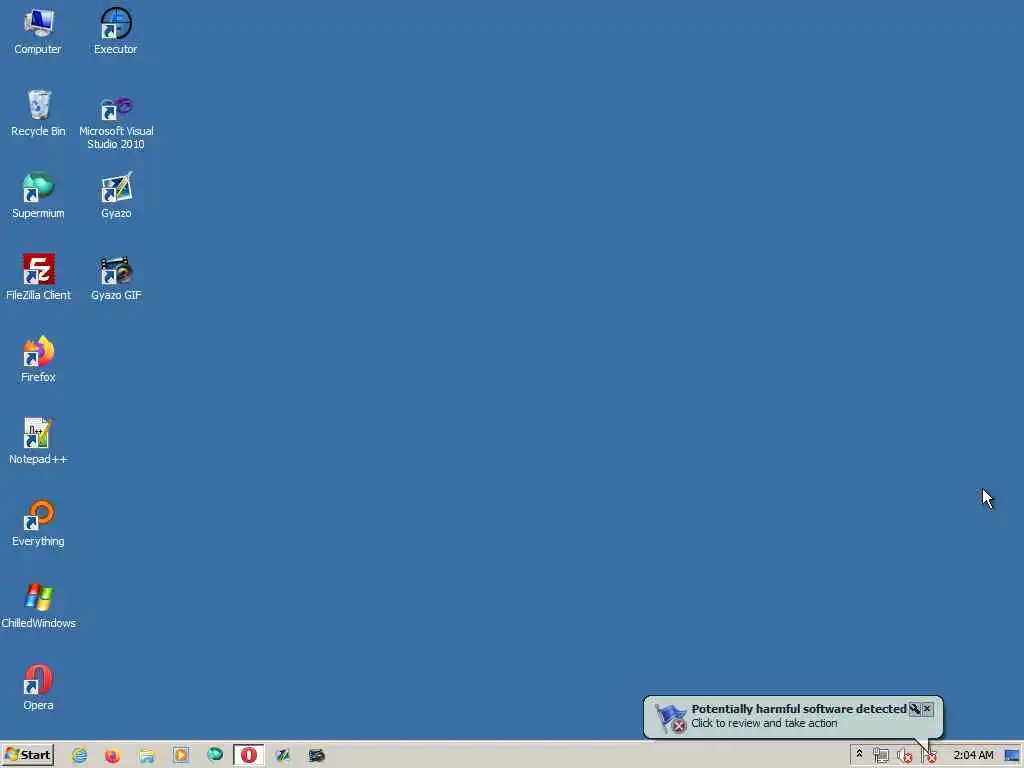Select the Opera desktop shortcut
The image size is (1024, 768).
[x=38, y=687]
